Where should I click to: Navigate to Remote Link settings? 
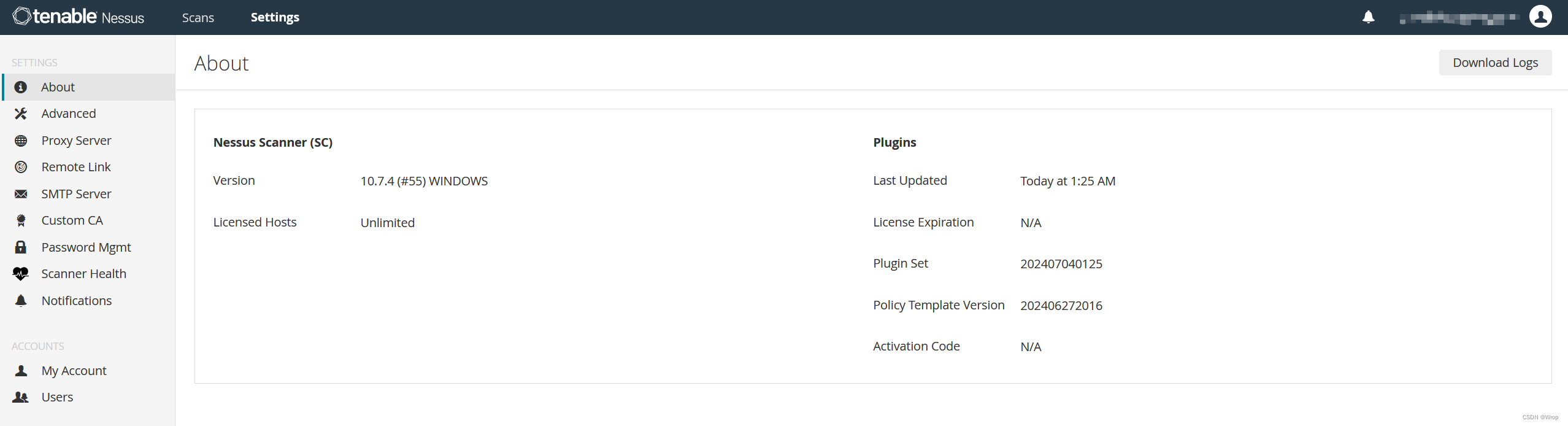point(88,167)
